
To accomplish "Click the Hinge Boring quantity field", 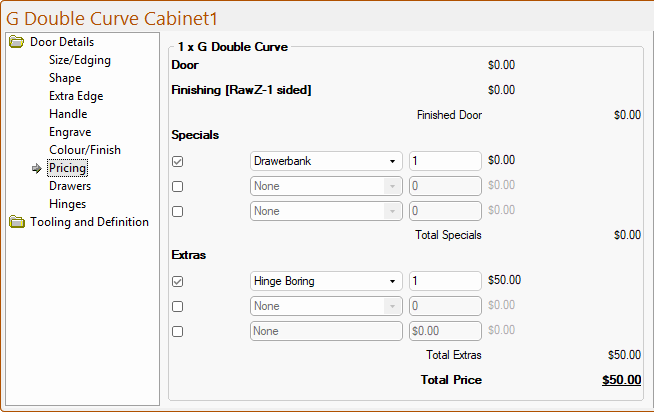I will (445, 281).
